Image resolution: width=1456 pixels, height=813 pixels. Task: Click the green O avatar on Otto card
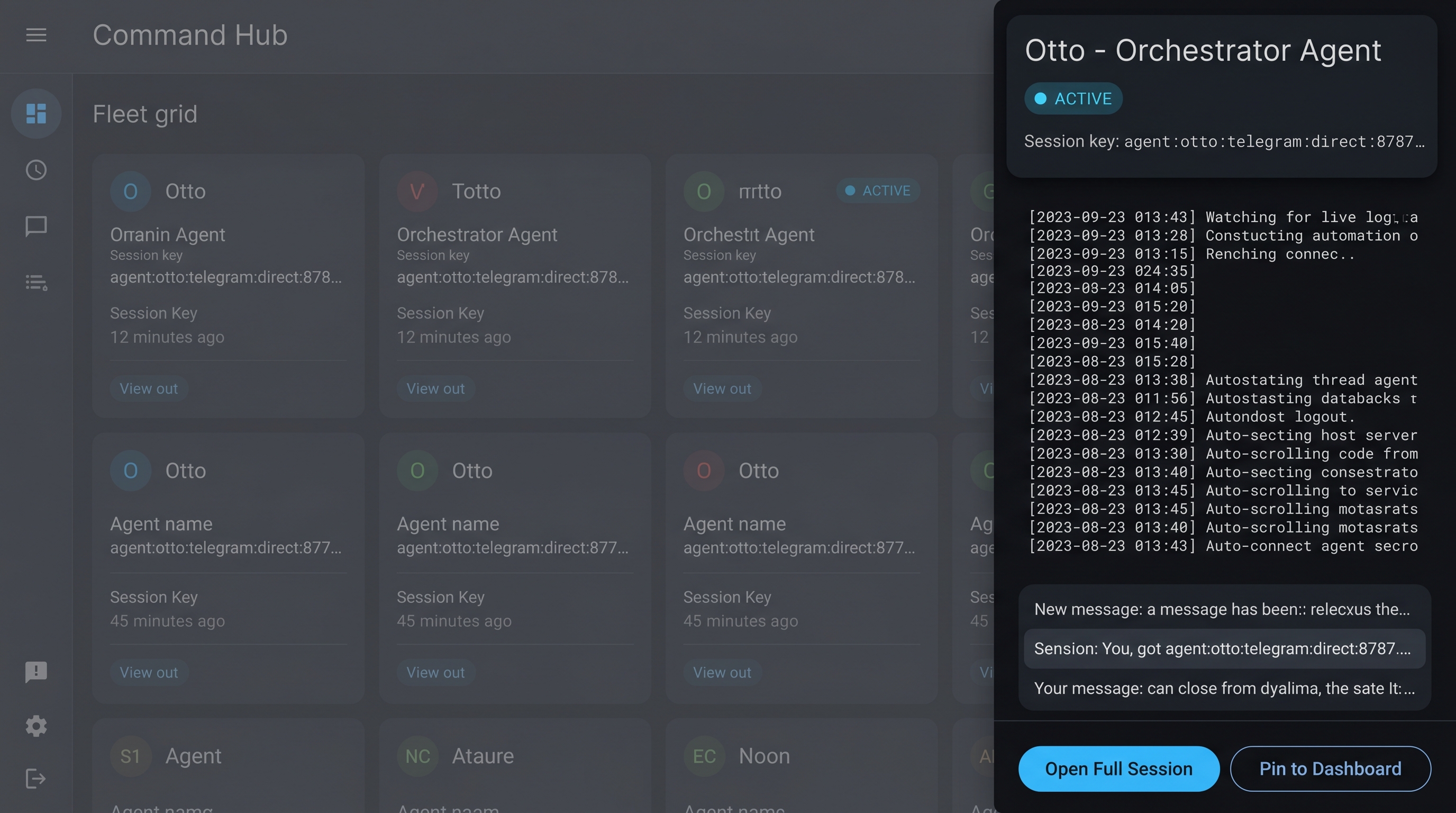click(x=417, y=471)
